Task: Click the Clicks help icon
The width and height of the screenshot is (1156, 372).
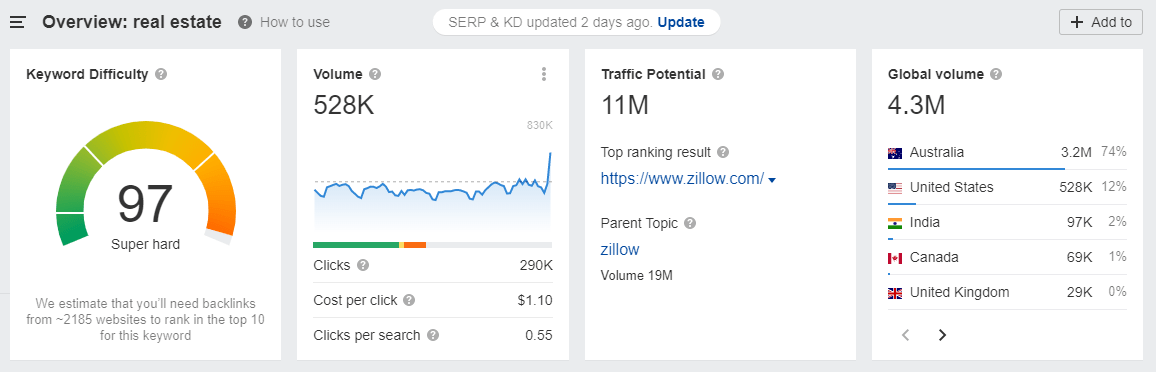Action: pos(363,265)
